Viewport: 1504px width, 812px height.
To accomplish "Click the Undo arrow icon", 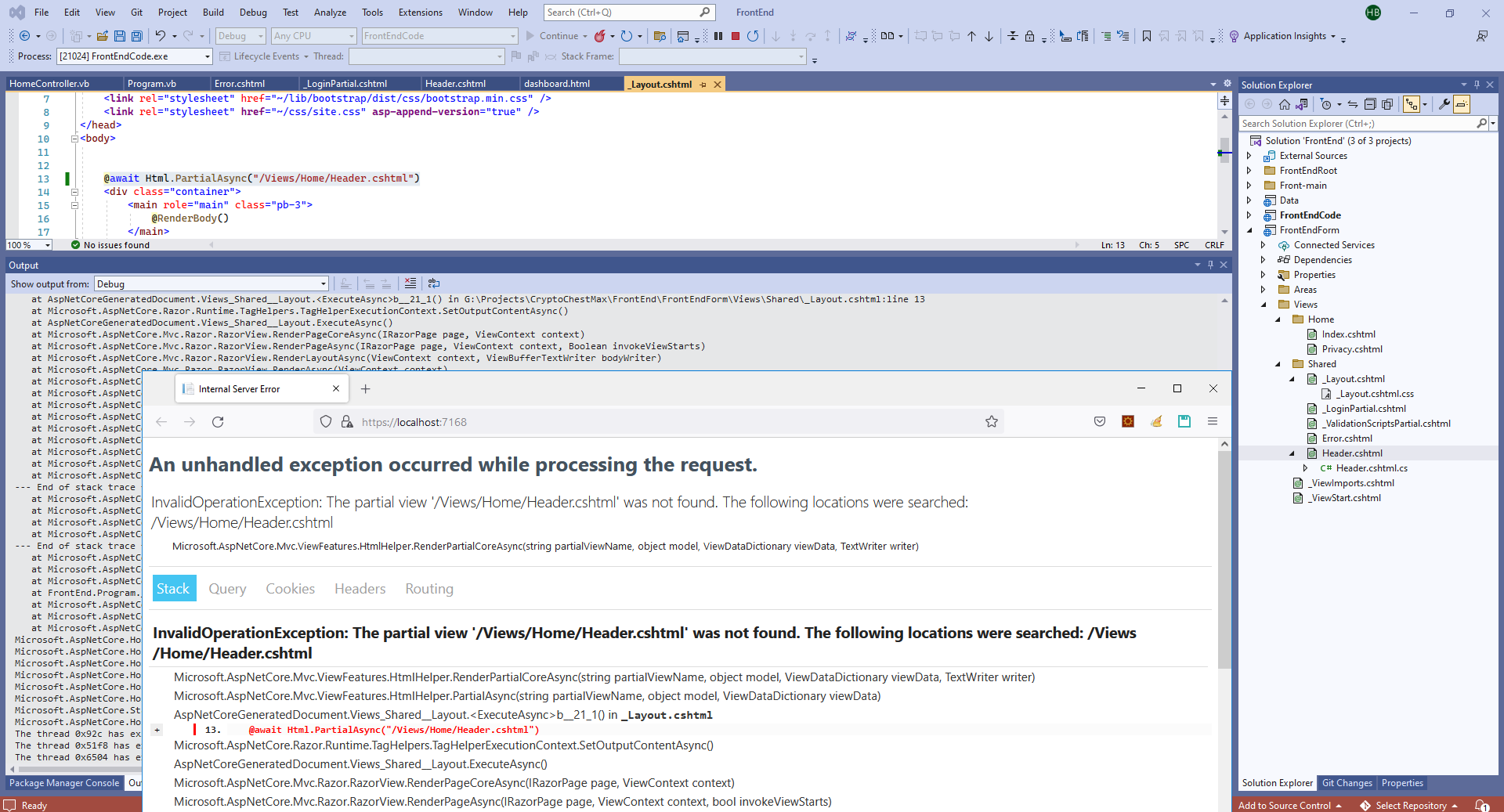I will pos(161,36).
